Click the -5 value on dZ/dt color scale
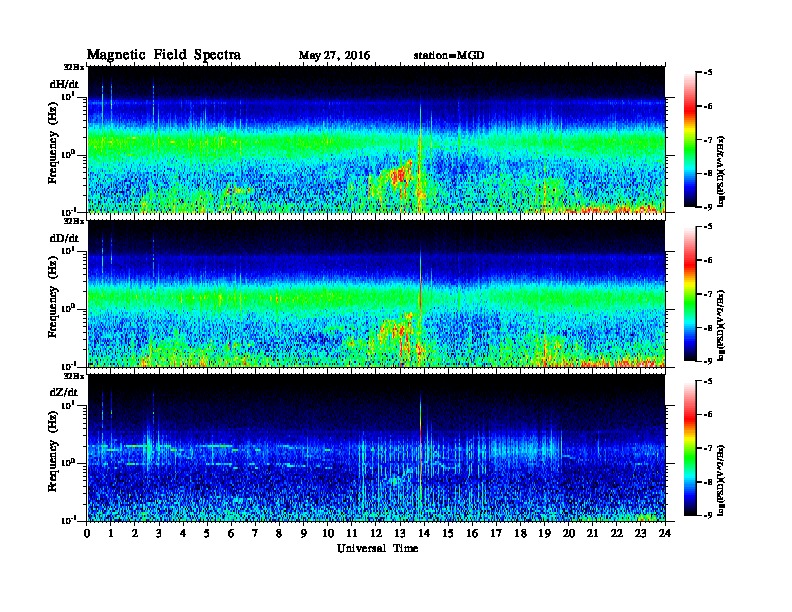792x612 pixels. point(708,381)
